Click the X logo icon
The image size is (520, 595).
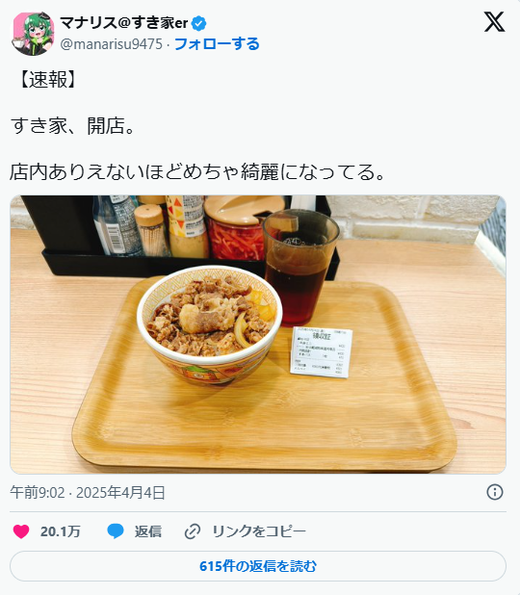(x=494, y=22)
